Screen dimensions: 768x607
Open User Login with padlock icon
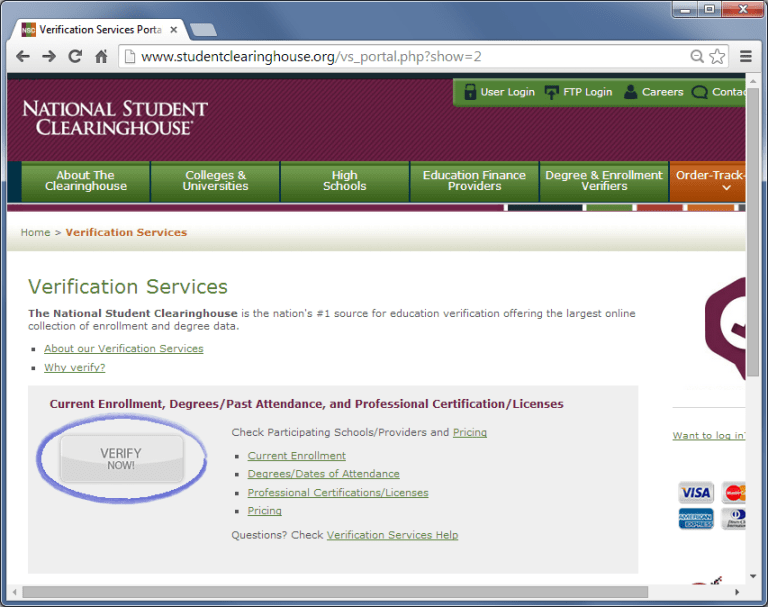[498, 92]
